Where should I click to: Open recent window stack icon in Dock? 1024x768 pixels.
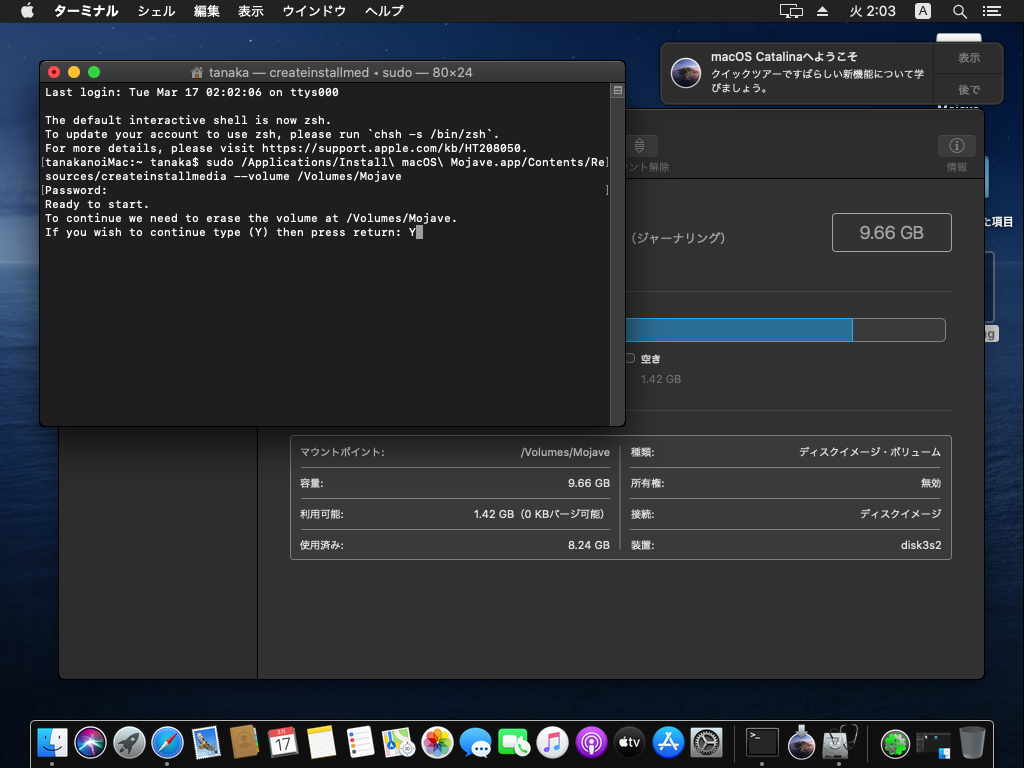[933, 744]
